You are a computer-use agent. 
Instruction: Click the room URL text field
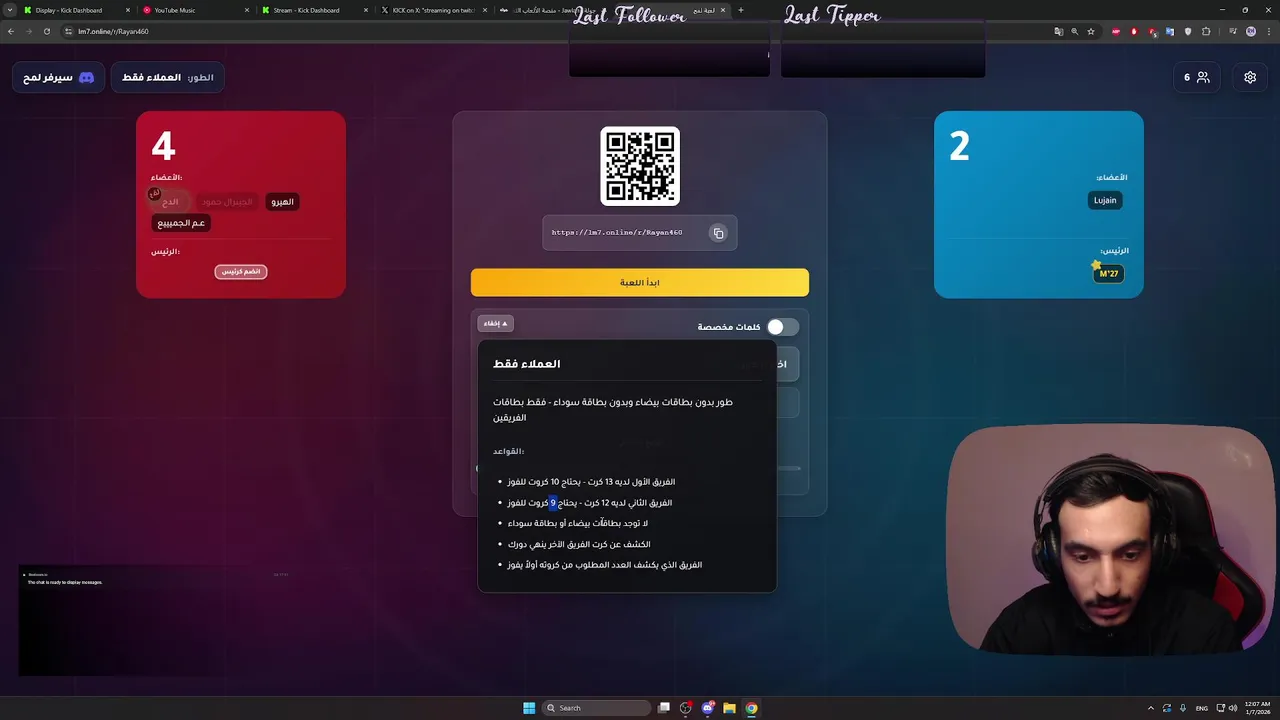pos(640,233)
